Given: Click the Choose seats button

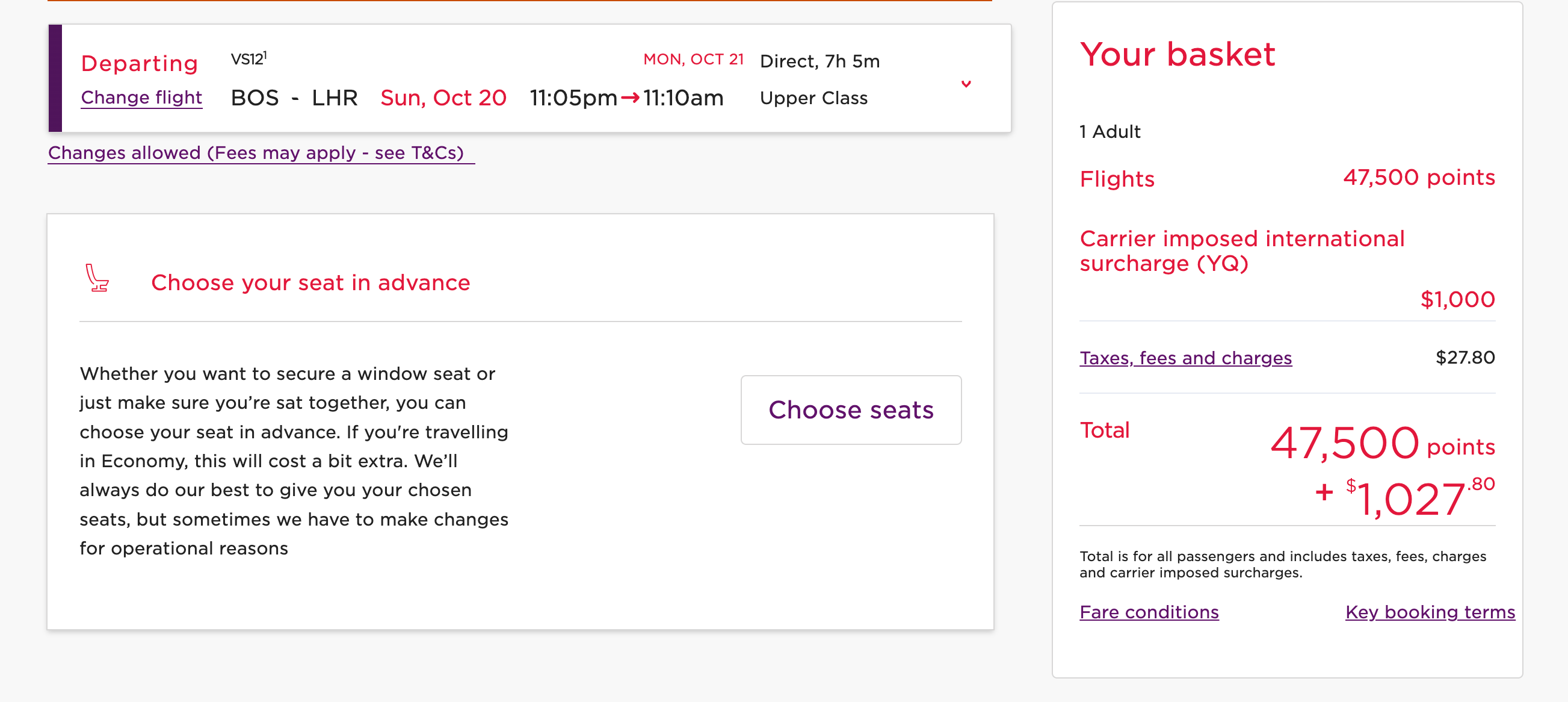Looking at the screenshot, I should pyautogui.click(x=850, y=410).
